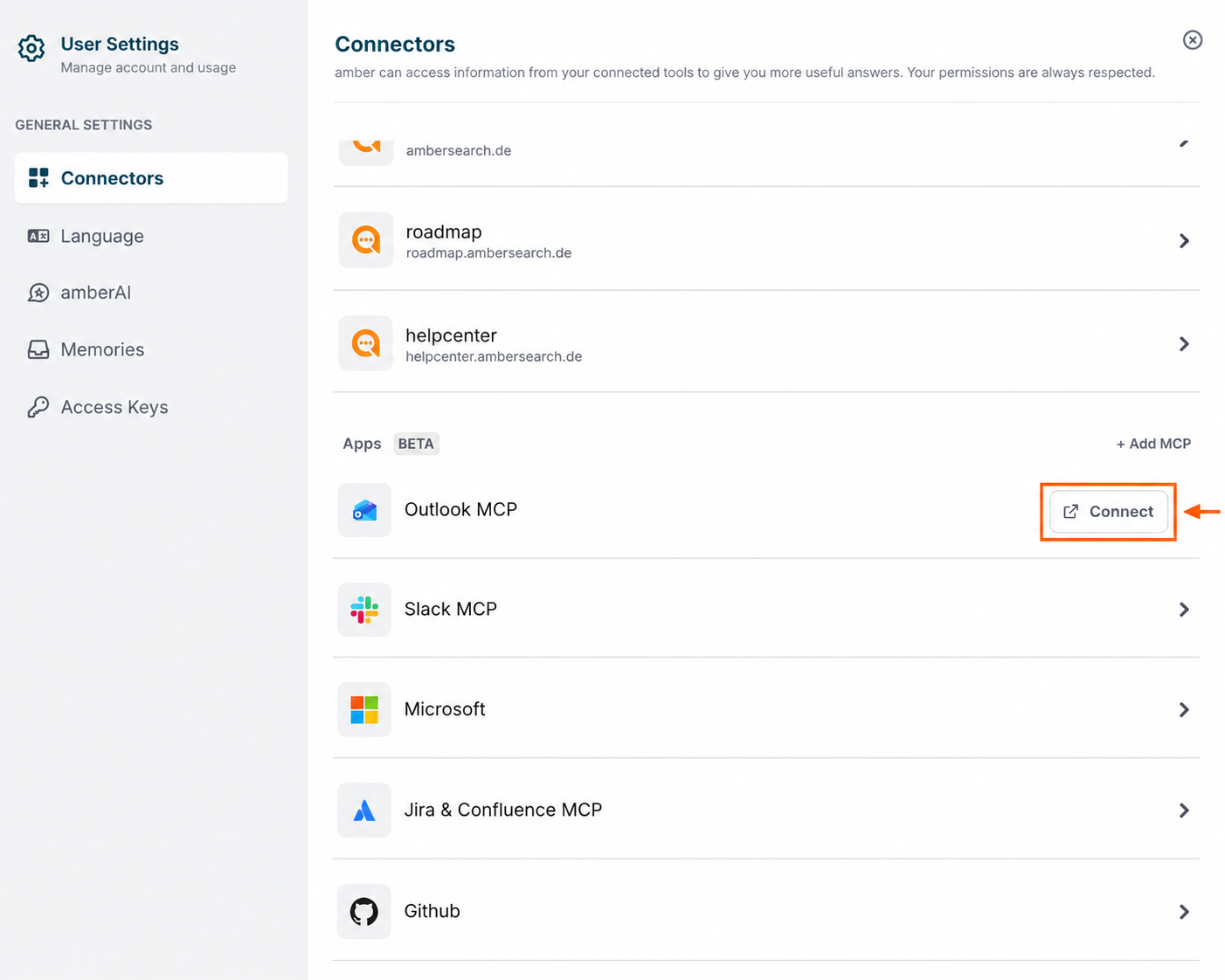This screenshot has height=980, width=1225.
Task: Select the helpcenter.ambersearch.de text
Action: (x=494, y=356)
